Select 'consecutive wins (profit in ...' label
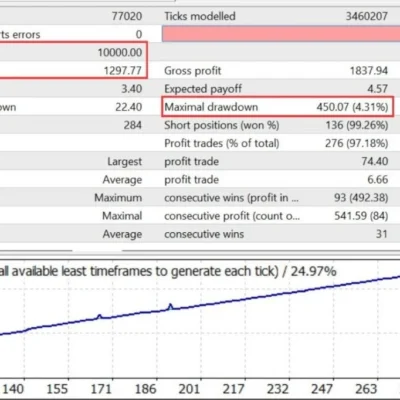The width and height of the screenshot is (400, 400). click(232, 198)
